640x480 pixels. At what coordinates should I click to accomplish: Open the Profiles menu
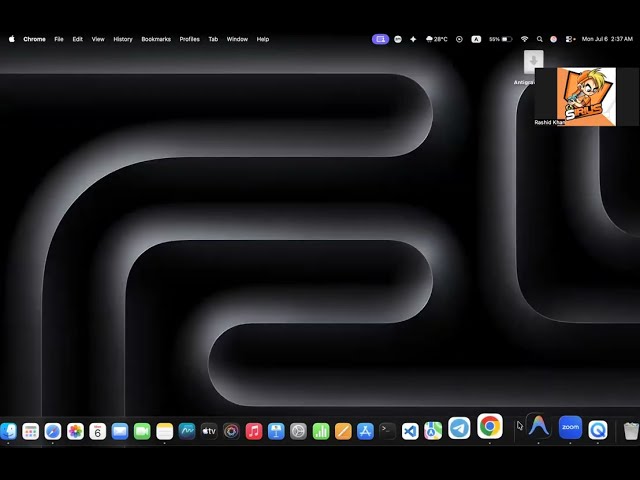click(189, 39)
